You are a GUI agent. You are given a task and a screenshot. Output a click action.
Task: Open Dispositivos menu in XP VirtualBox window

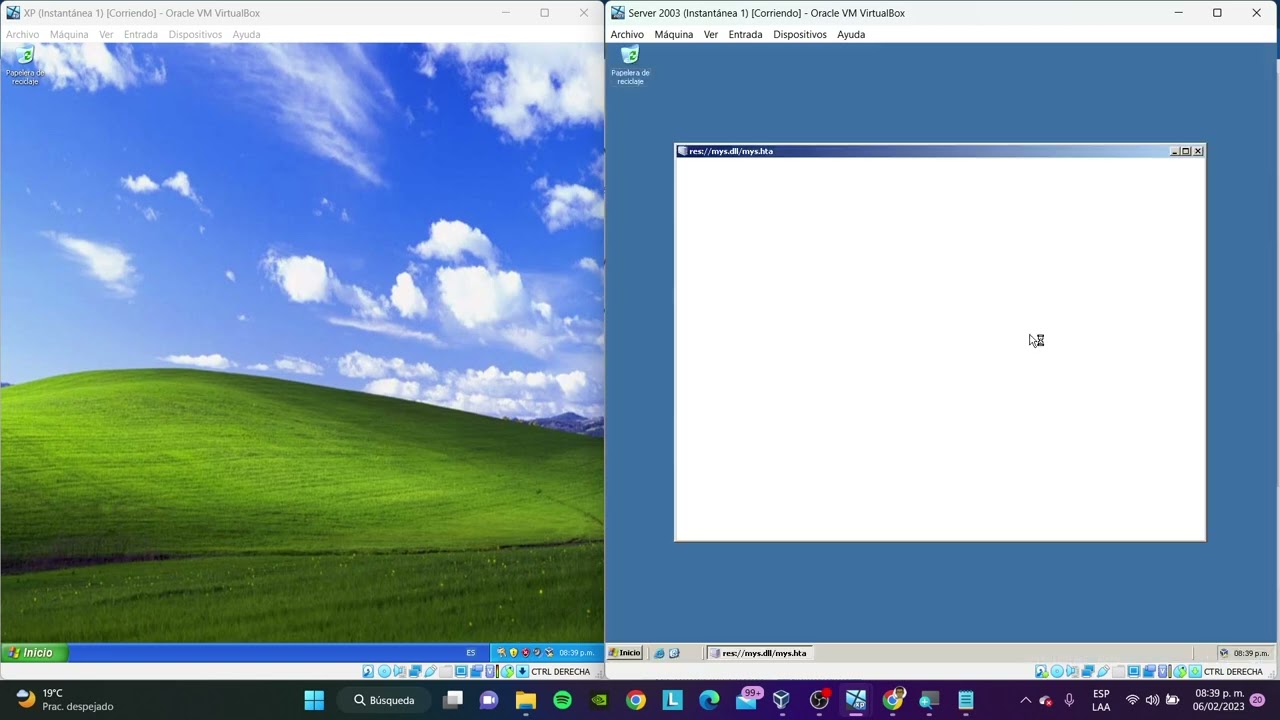(195, 34)
